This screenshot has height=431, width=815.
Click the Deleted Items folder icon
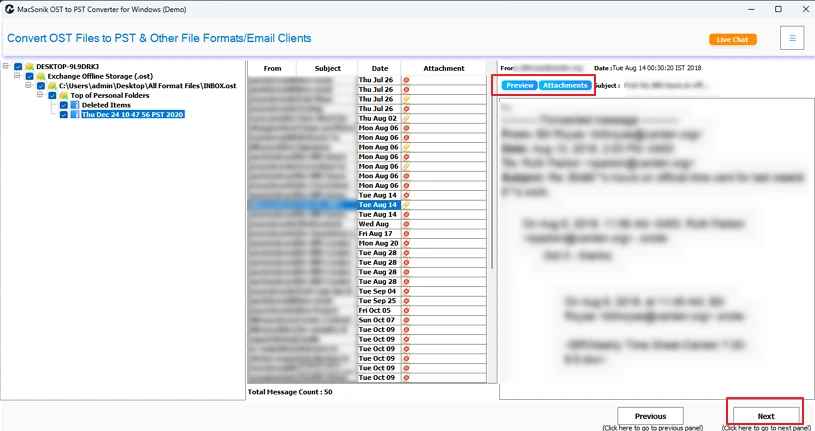pos(75,105)
